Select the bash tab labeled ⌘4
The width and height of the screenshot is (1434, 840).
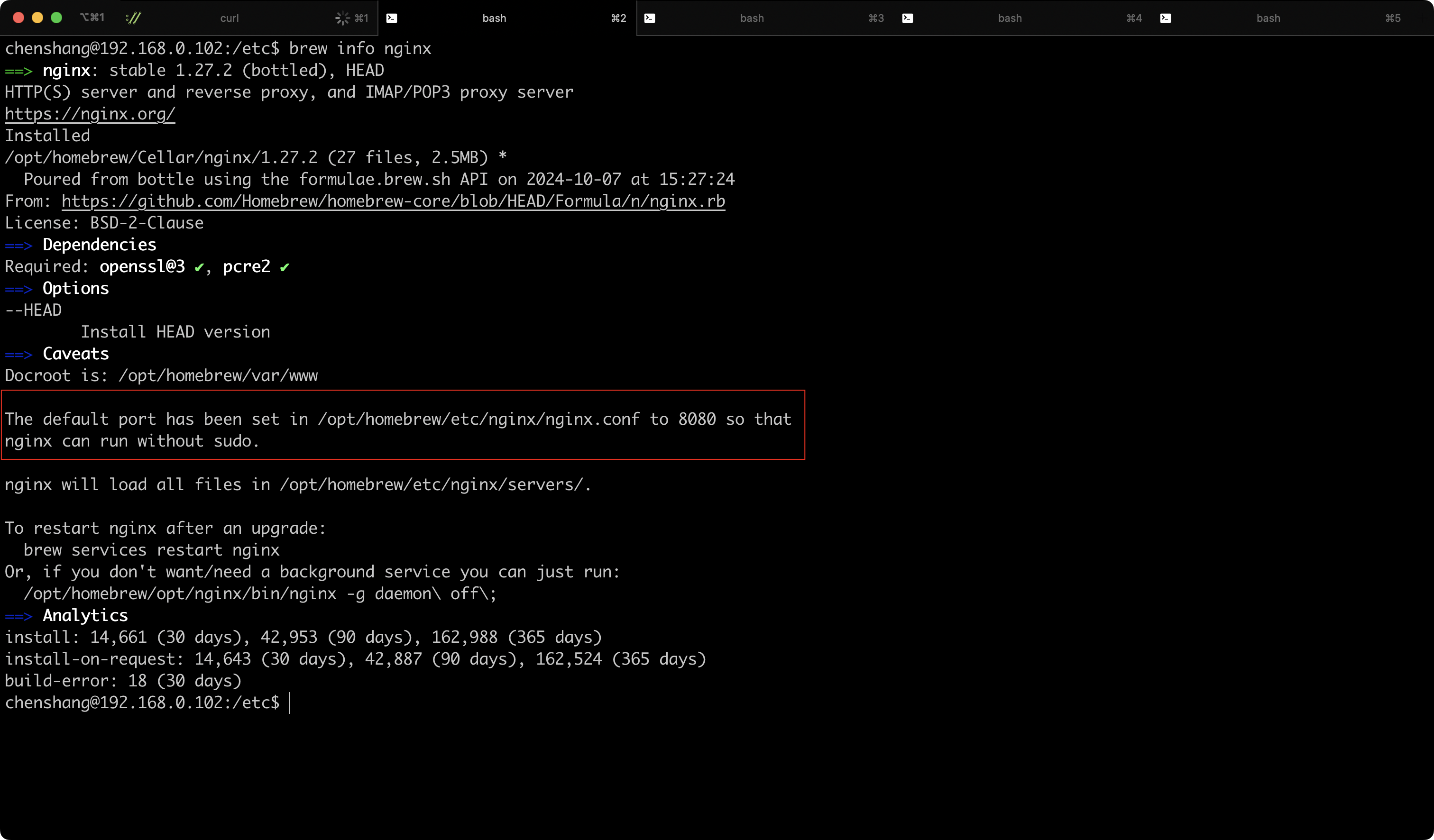pos(1010,18)
